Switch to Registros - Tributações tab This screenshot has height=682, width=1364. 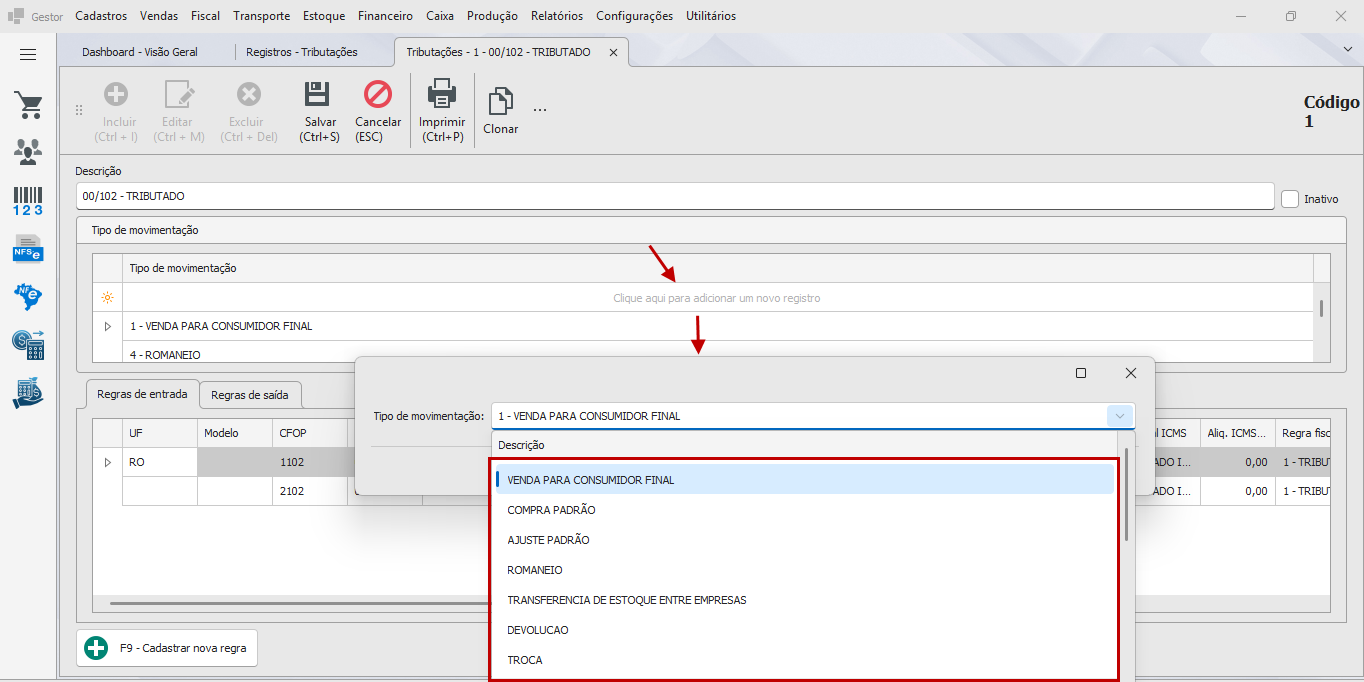pyautogui.click(x=302, y=52)
